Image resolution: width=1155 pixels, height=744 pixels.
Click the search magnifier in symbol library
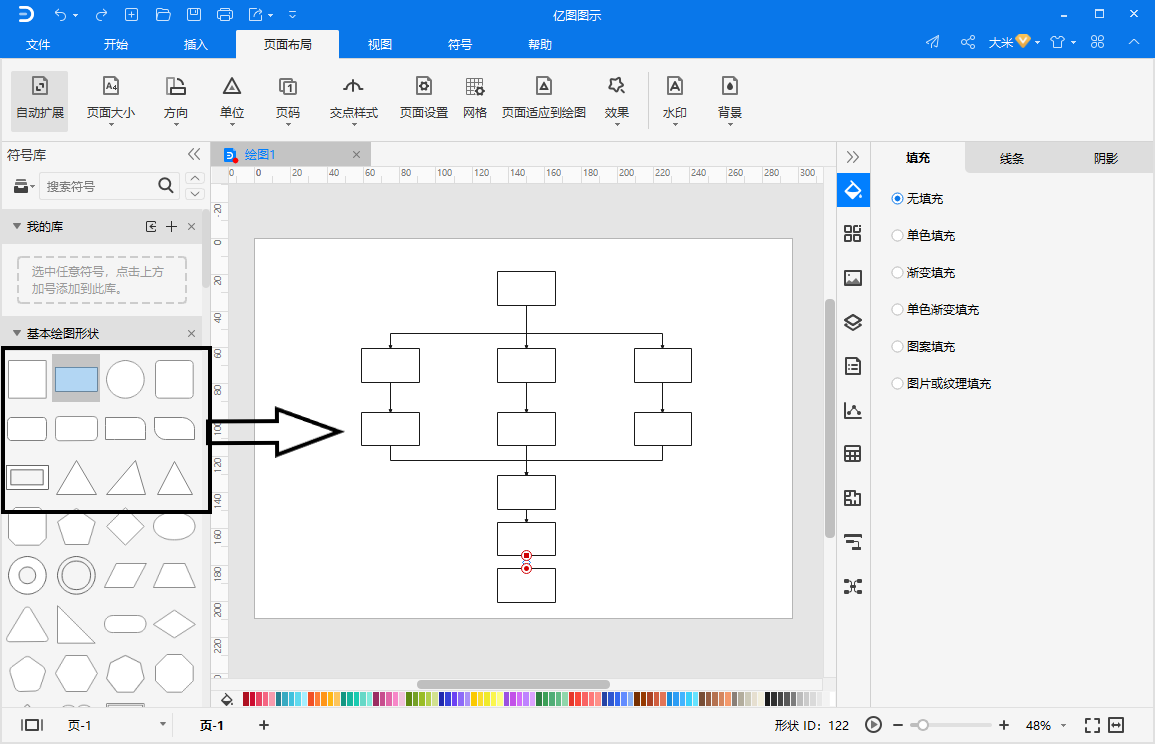(166, 186)
